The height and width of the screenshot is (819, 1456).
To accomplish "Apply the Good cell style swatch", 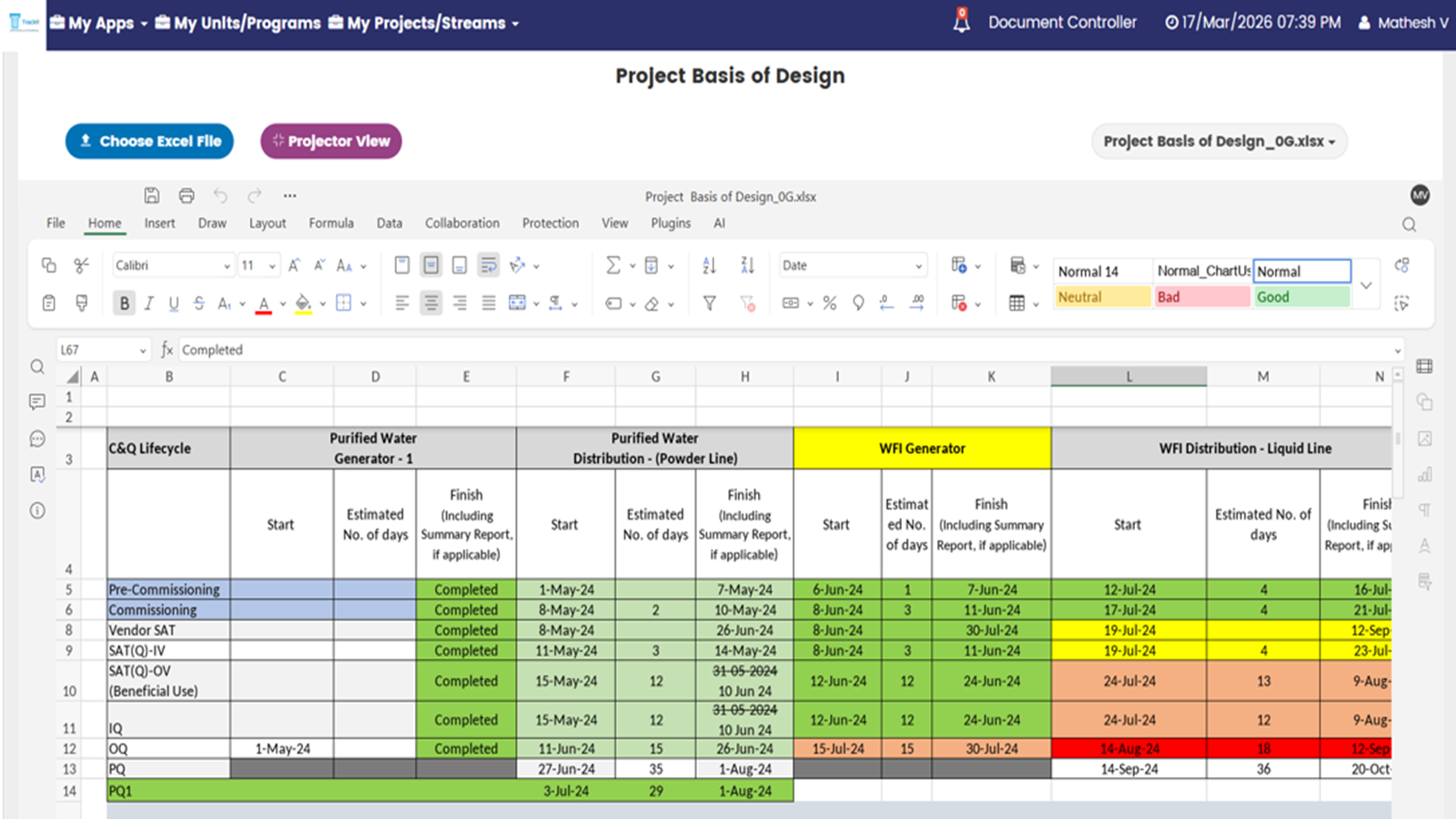I will pyautogui.click(x=1301, y=297).
